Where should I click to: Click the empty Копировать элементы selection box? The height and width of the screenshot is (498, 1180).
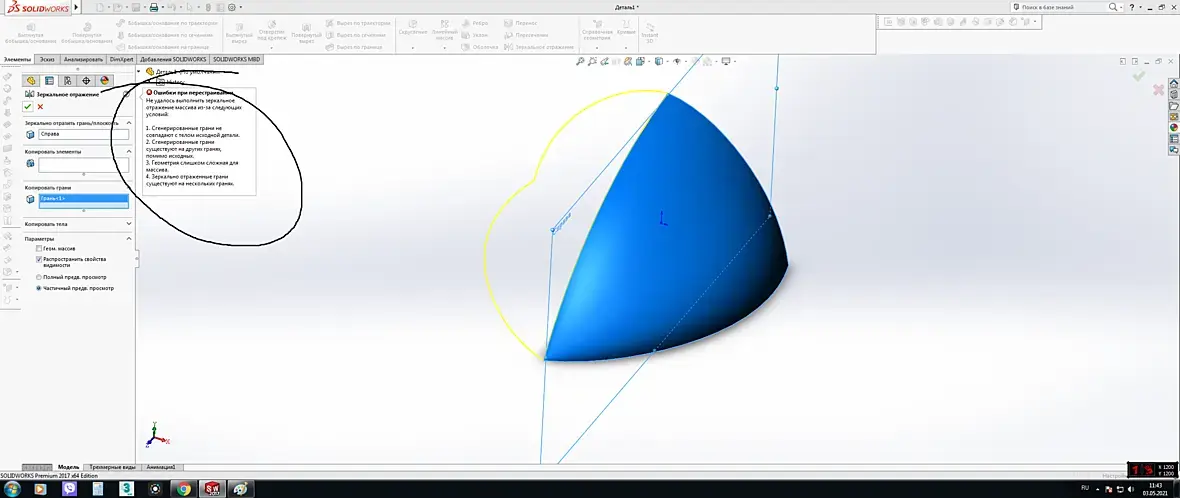tap(84, 165)
